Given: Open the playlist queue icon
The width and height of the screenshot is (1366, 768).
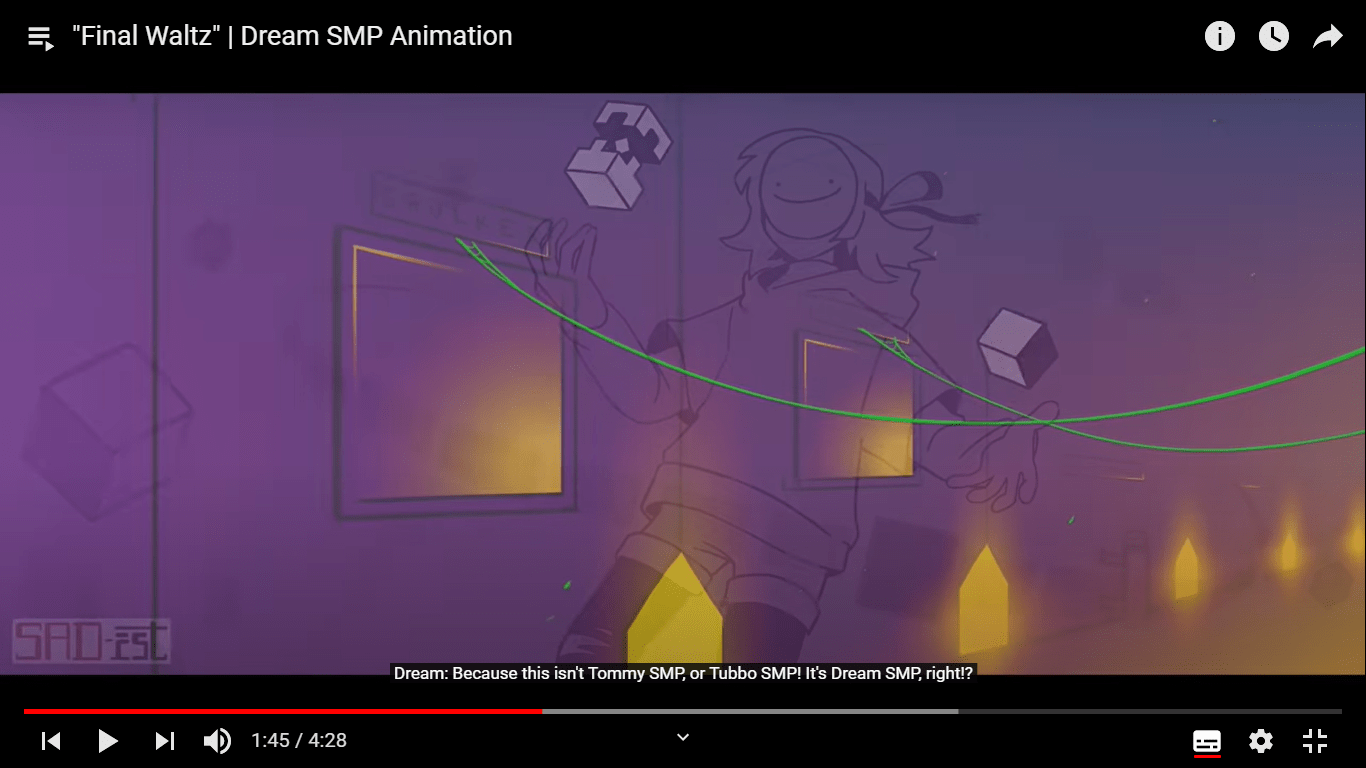Looking at the screenshot, I should pos(40,38).
